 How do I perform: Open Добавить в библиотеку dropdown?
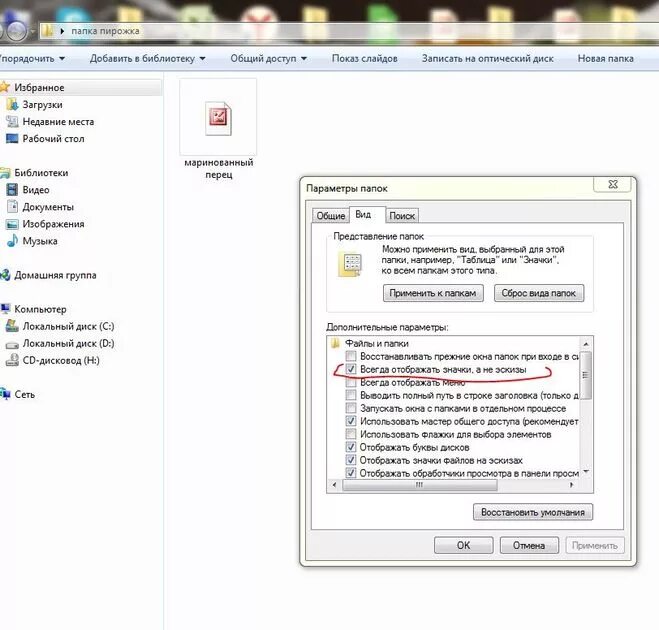148,58
